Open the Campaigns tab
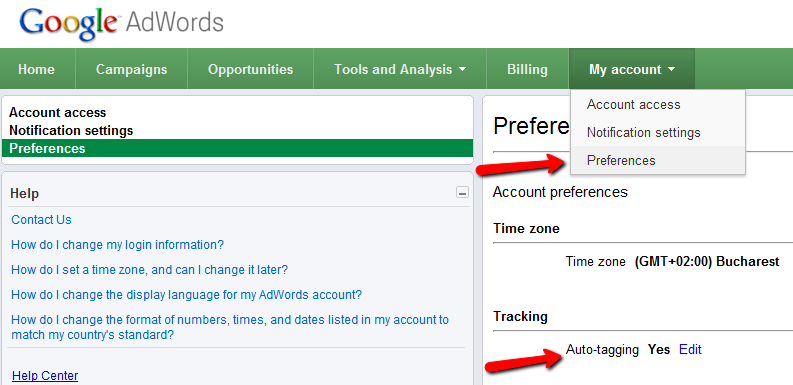The image size is (793, 385). pyautogui.click(x=131, y=69)
